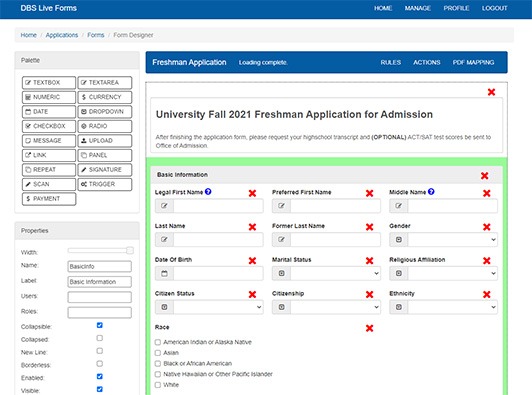Delete the Middle Name field
The width and height of the screenshot is (532, 395).
487,193
